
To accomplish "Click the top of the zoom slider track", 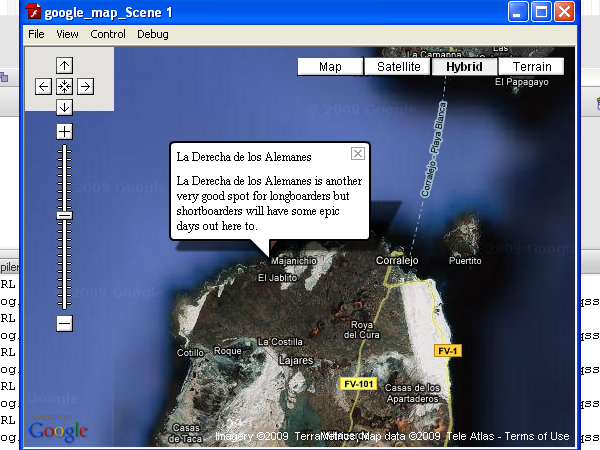I will tap(64, 148).
